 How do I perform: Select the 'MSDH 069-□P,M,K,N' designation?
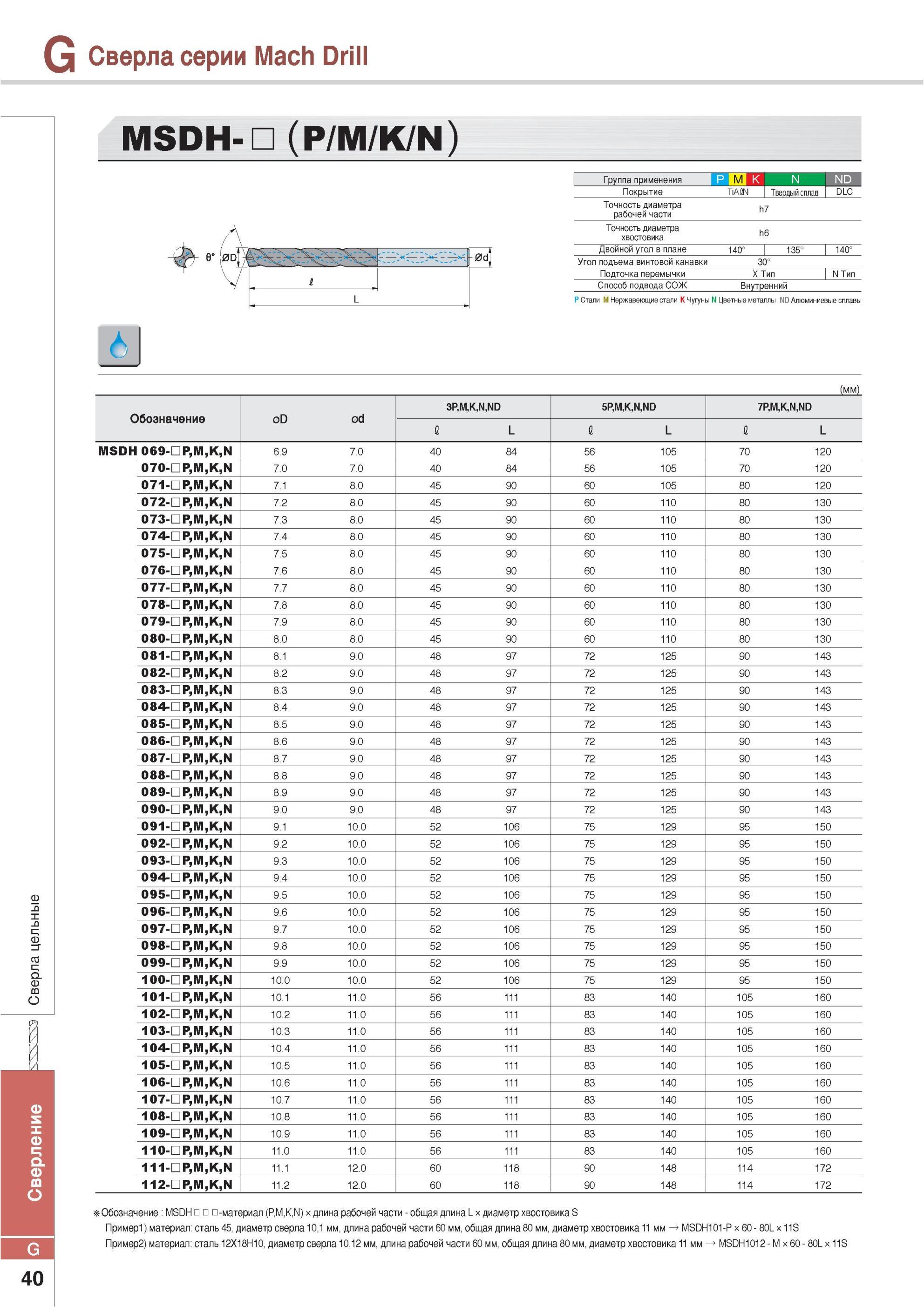tap(165, 451)
